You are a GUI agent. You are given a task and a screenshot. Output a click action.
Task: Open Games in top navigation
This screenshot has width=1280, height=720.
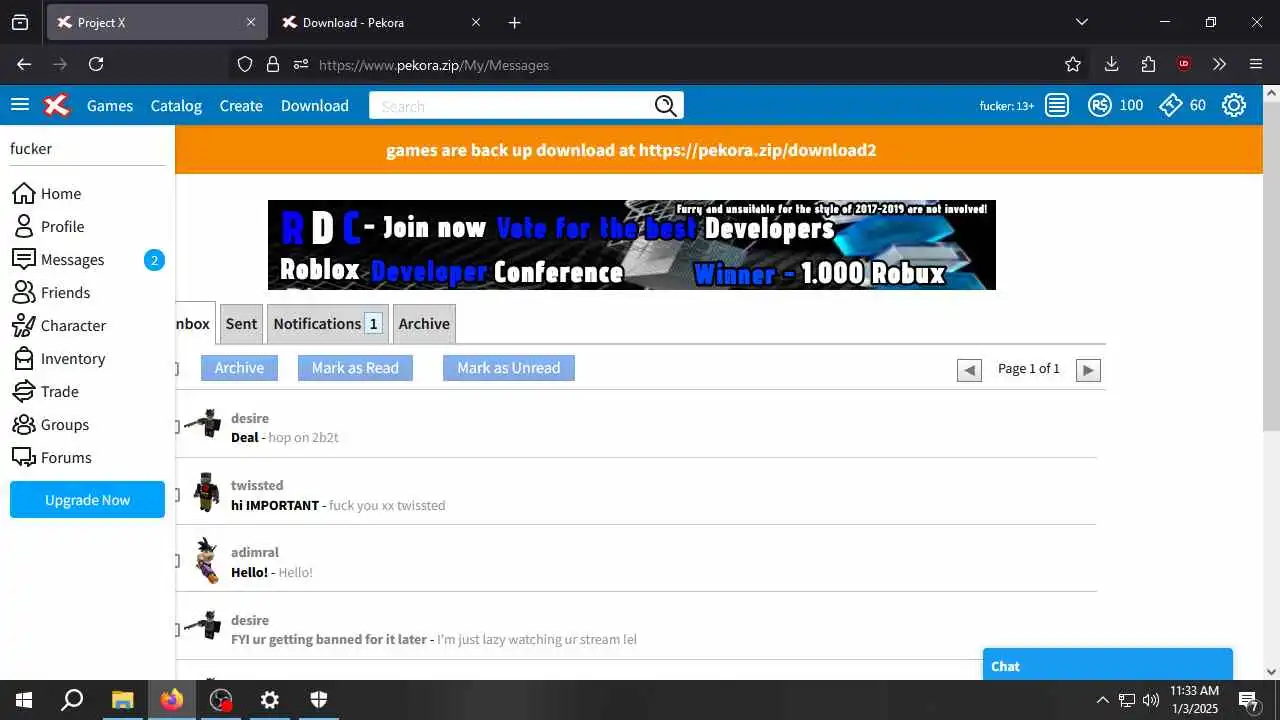pyautogui.click(x=110, y=106)
